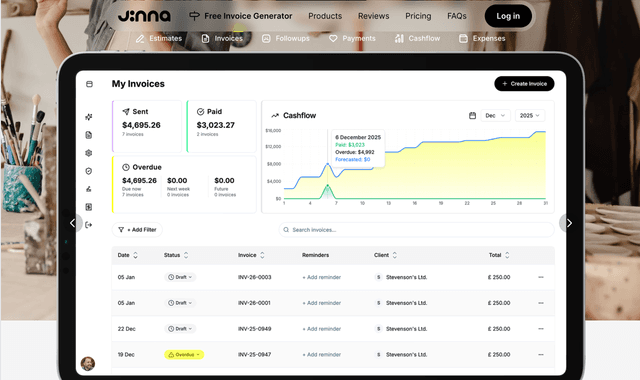Click the 22 Dec date cell
The width and height of the screenshot is (640, 380).
pos(127,329)
